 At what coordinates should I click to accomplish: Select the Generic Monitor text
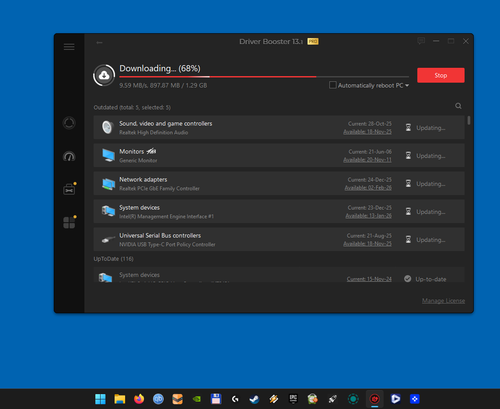pyautogui.click(x=138, y=160)
